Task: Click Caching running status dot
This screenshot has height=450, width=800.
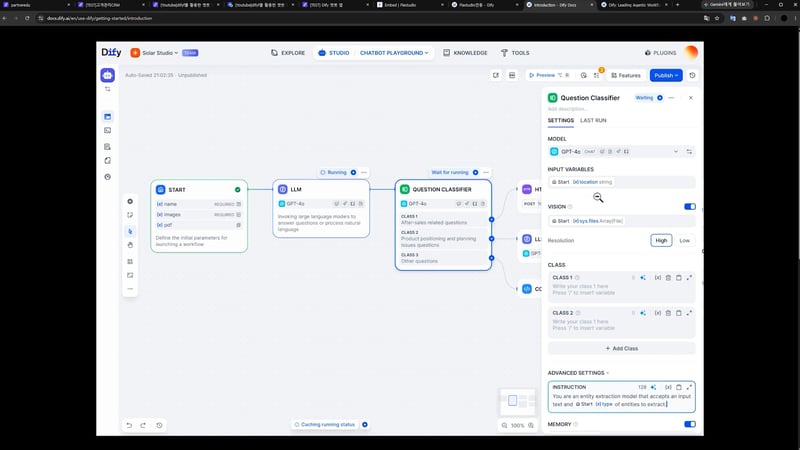Action: (365, 424)
